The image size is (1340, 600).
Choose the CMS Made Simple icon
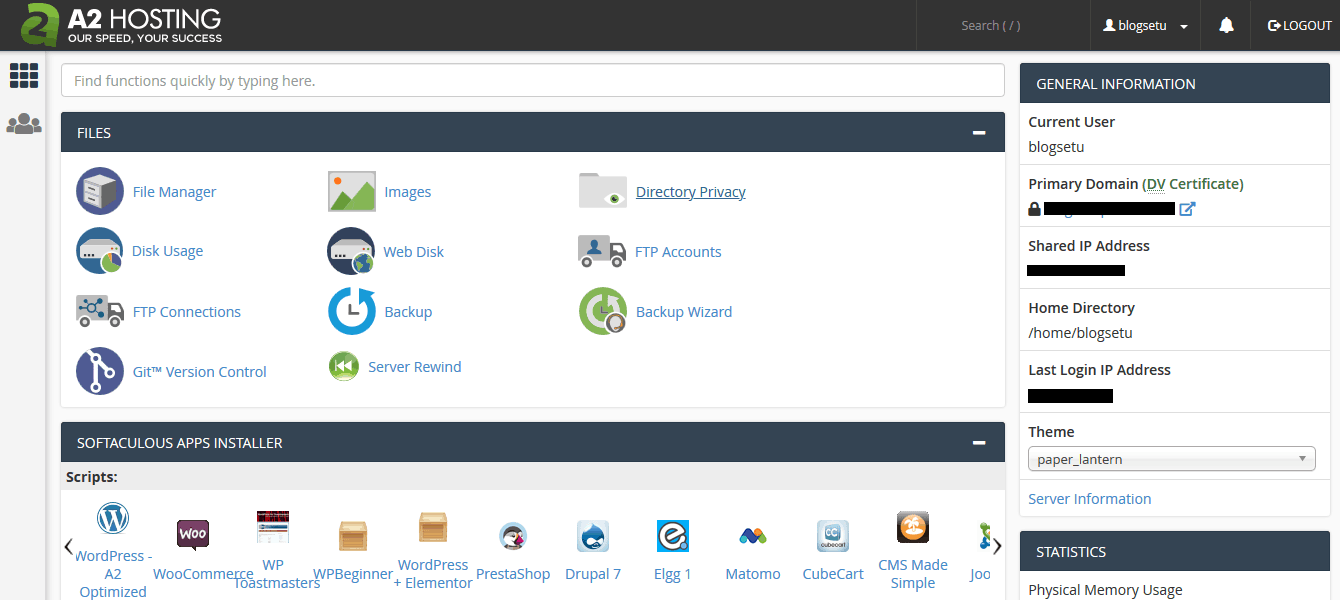(913, 527)
